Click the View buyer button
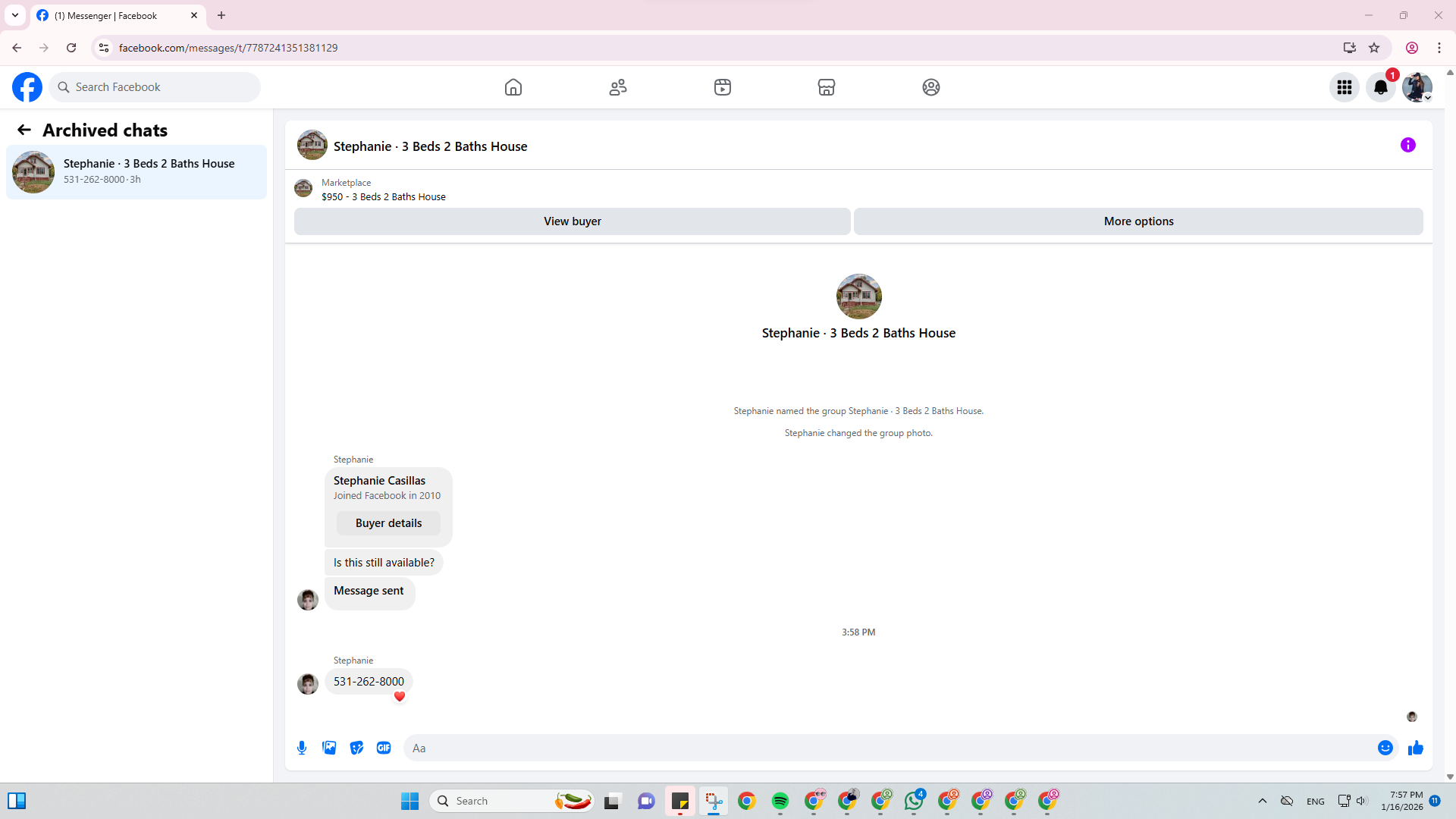The width and height of the screenshot is (1456, 819). point(572,221)
